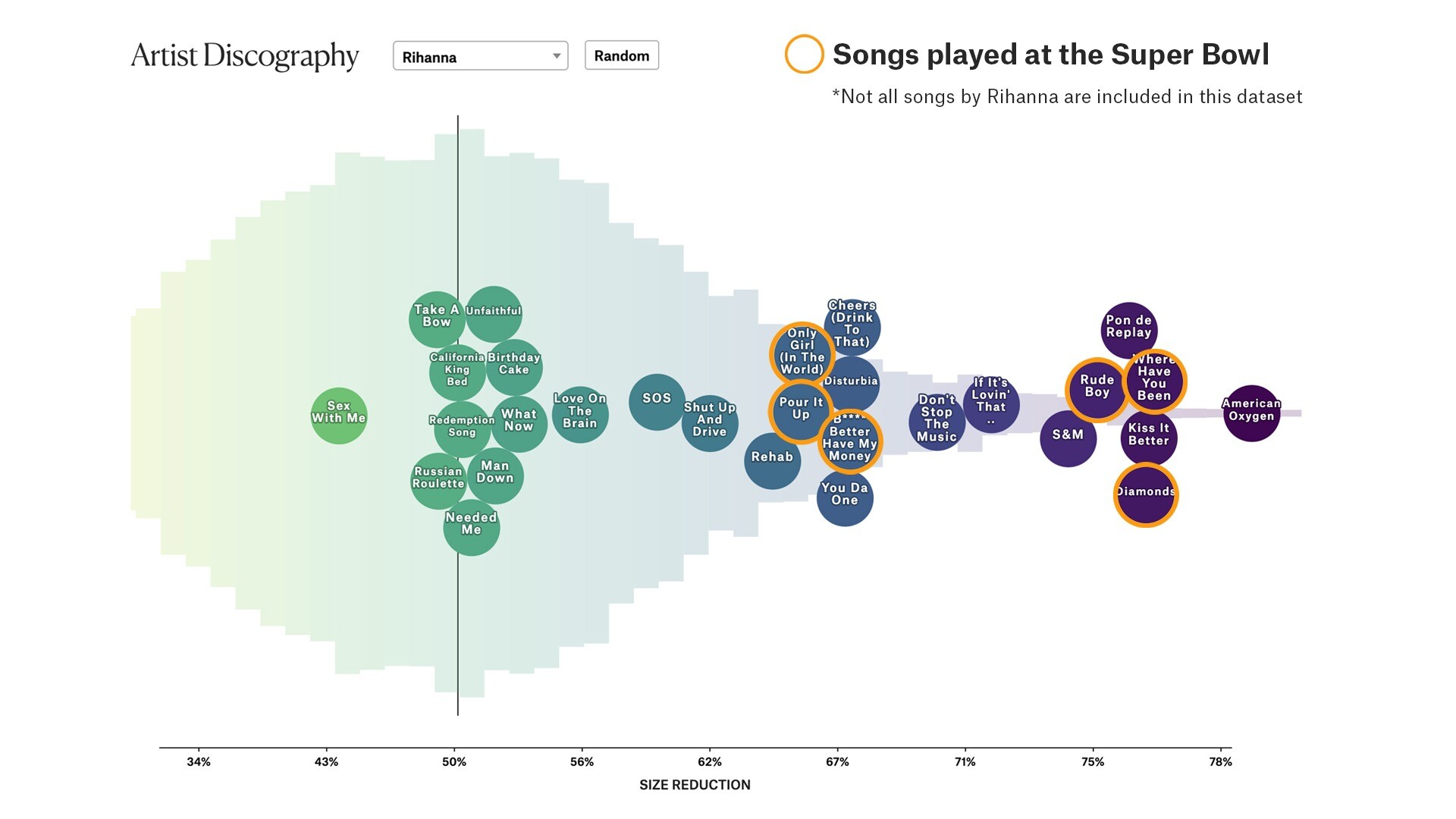The height and width of the screenshot is (819, 1456).
Task: Select the Rude Boy bubble
Action: [x=1097, y=389]
